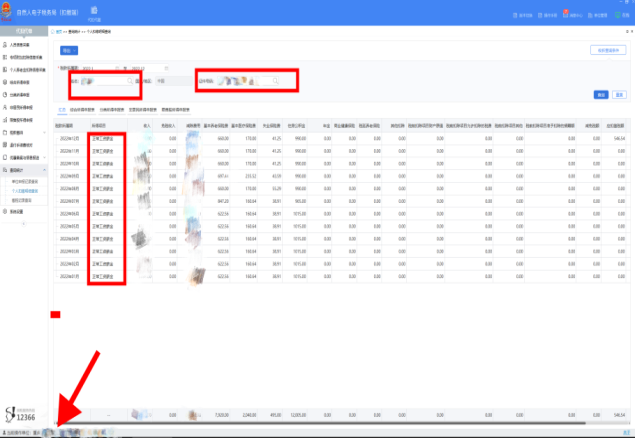Open calendar icon of start period date
Screen dimensions: 635x438
pyautogui.click(x=117, y=67)
